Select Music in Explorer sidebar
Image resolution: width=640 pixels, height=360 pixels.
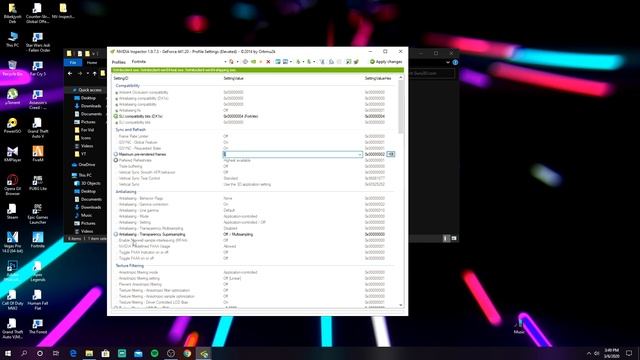[x=83, y=215]
